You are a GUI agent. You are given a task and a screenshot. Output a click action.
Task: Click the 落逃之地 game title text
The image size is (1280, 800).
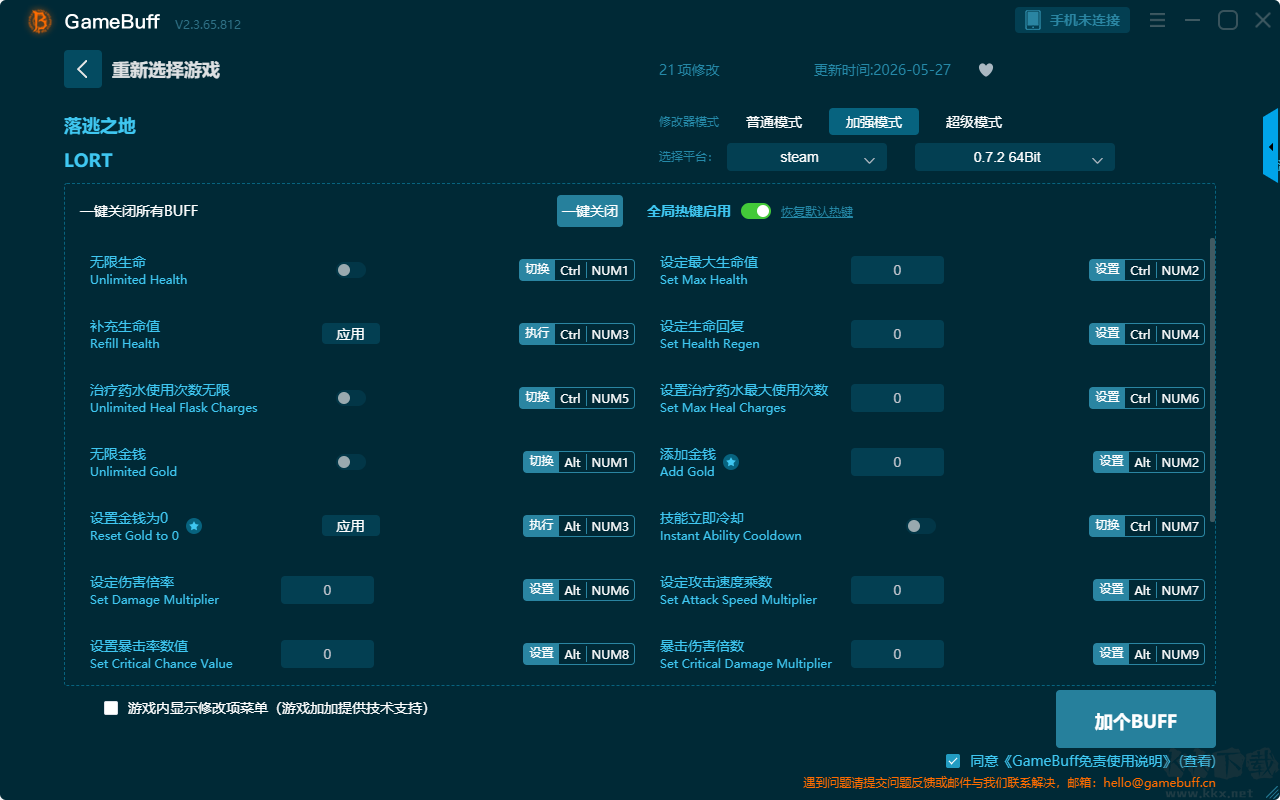pyautogui.click(x=100, y=126)
